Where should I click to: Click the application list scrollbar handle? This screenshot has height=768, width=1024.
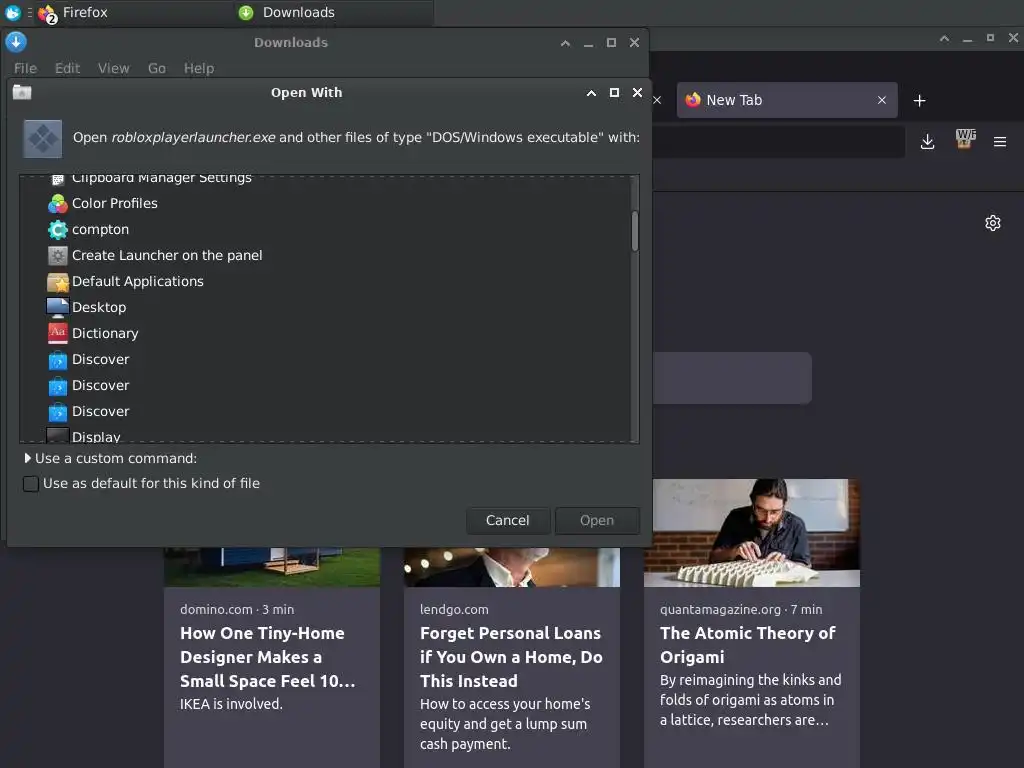coord(634,231)
